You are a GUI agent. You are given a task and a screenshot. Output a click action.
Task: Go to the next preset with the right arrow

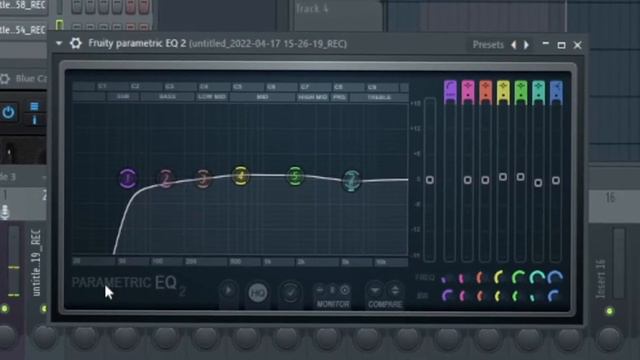tap(527, 44)
